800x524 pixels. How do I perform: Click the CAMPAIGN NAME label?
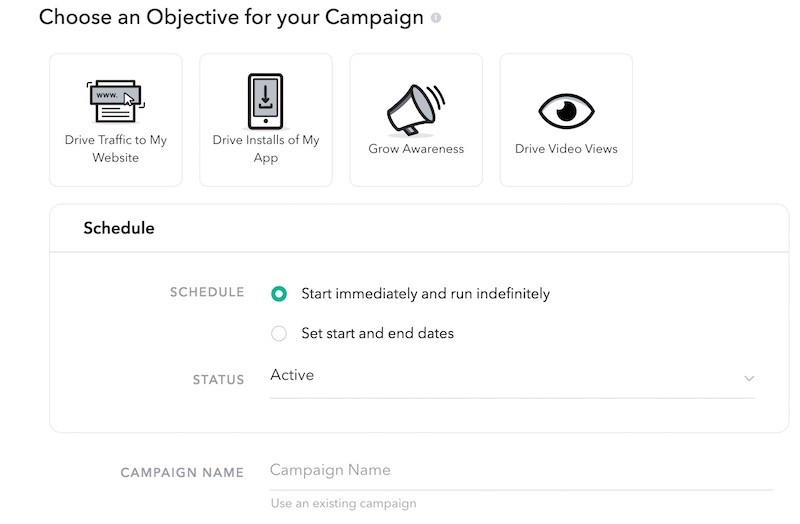coord(182,472)
